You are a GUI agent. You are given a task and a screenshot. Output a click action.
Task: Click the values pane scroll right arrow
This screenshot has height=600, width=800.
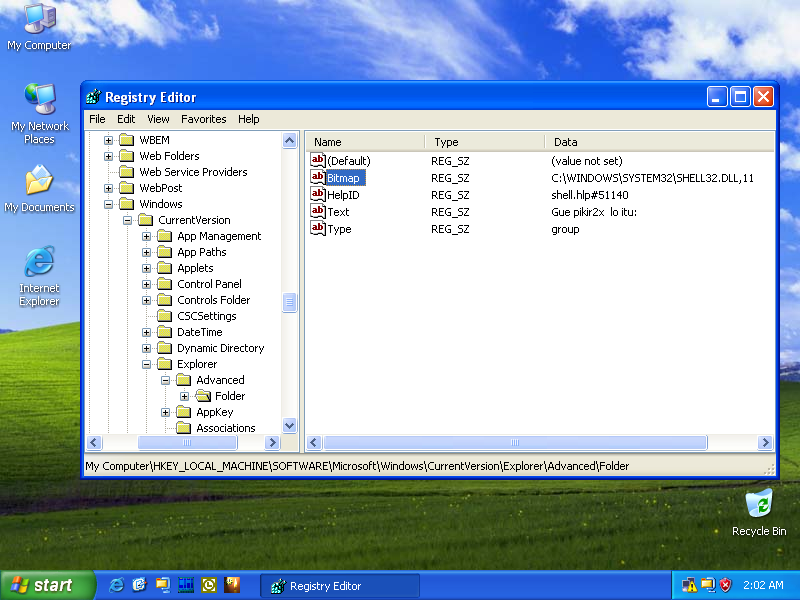(x=765, y=442)
